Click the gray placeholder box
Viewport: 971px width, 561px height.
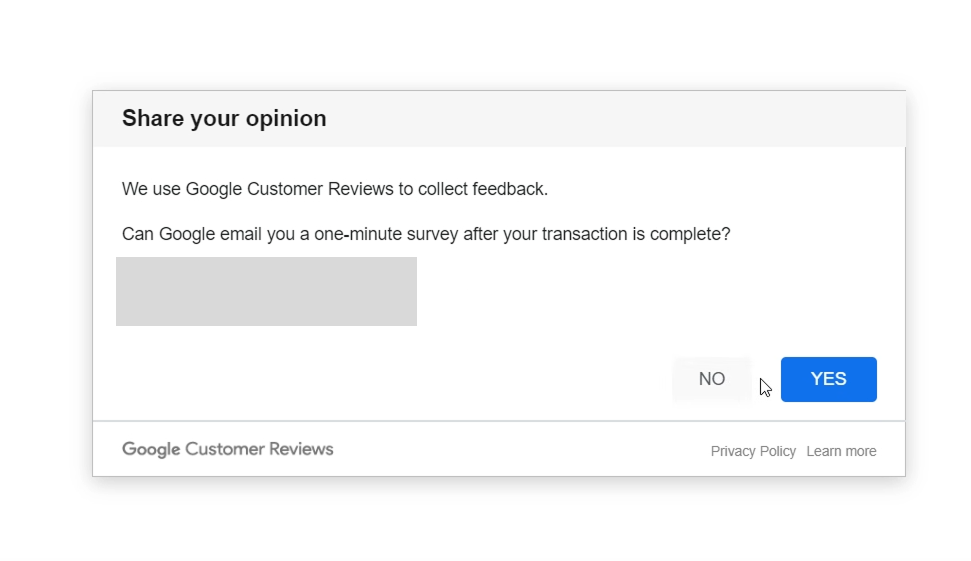coord(266,291)
